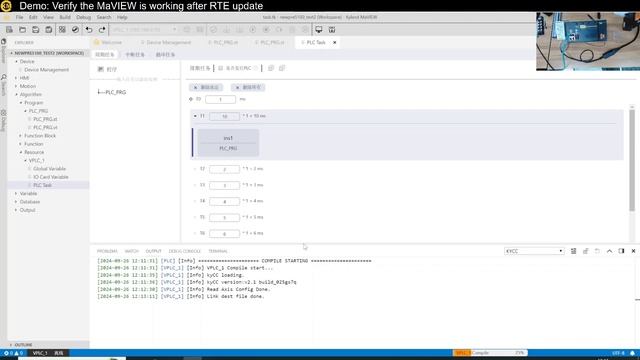Viewport: 640px width, 360px height.
Task: Click the redo arrow icon
Action: pos(102,30)
